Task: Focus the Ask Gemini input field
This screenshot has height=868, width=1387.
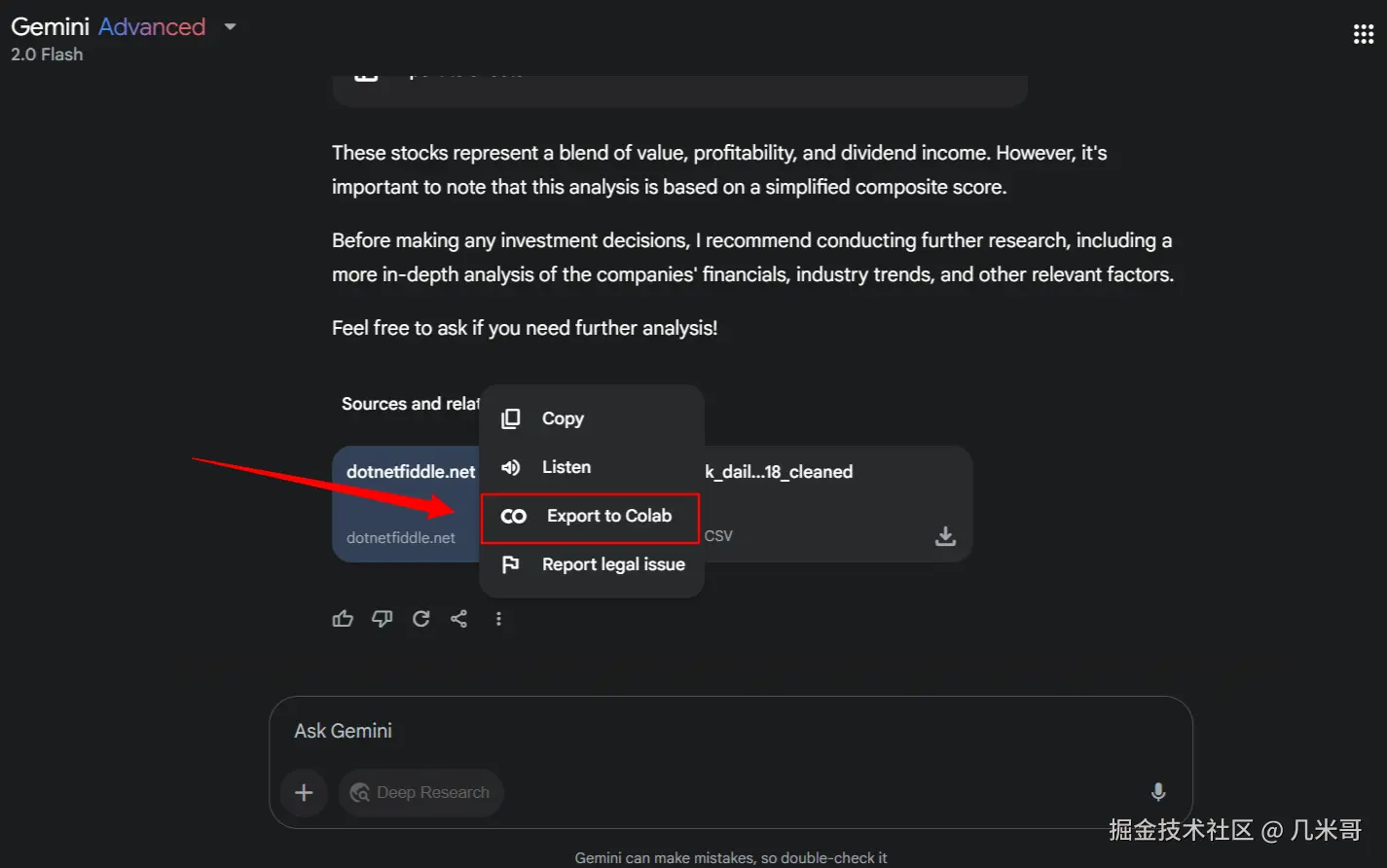Action: point(730,731)
